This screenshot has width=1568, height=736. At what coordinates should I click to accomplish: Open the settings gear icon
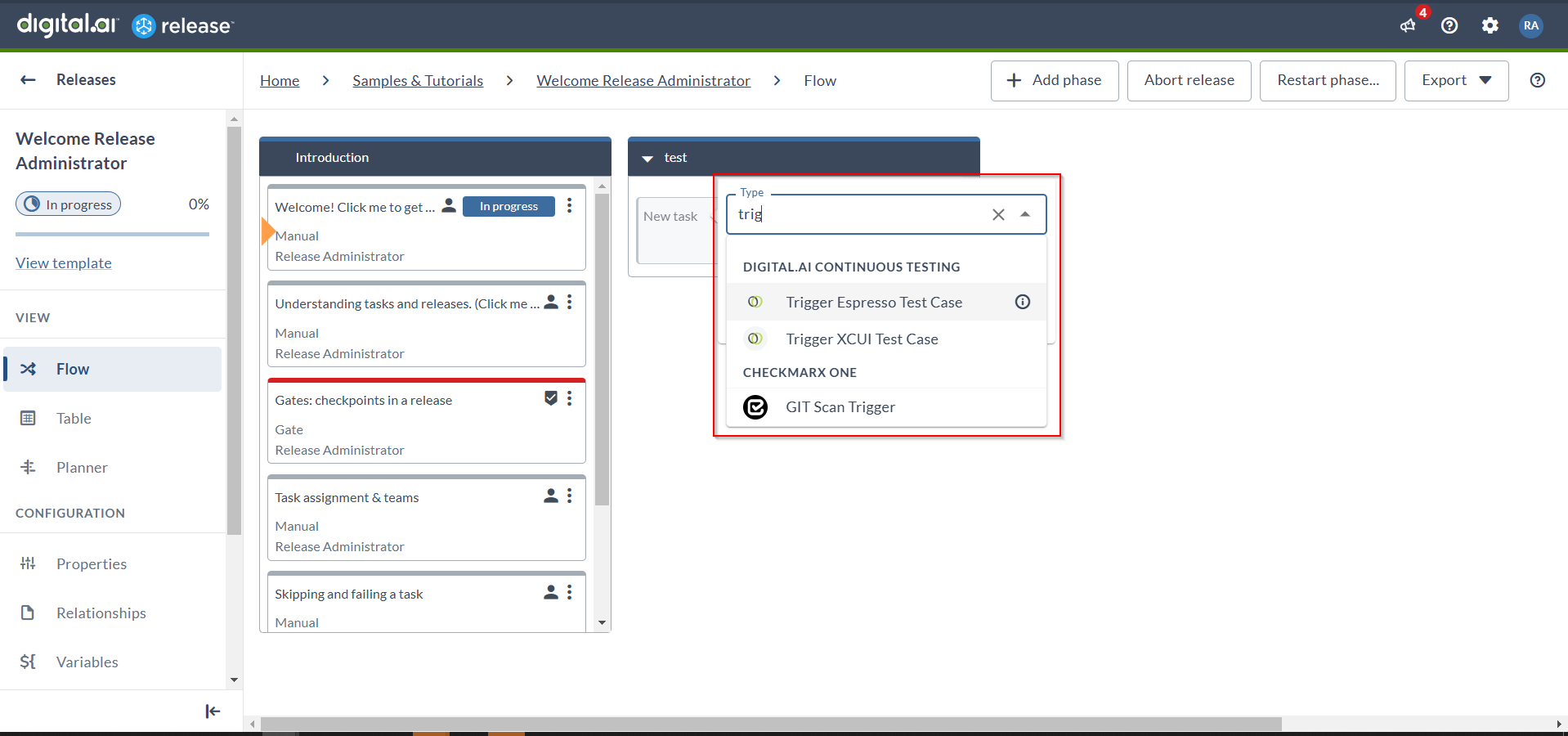(1490, 25)
